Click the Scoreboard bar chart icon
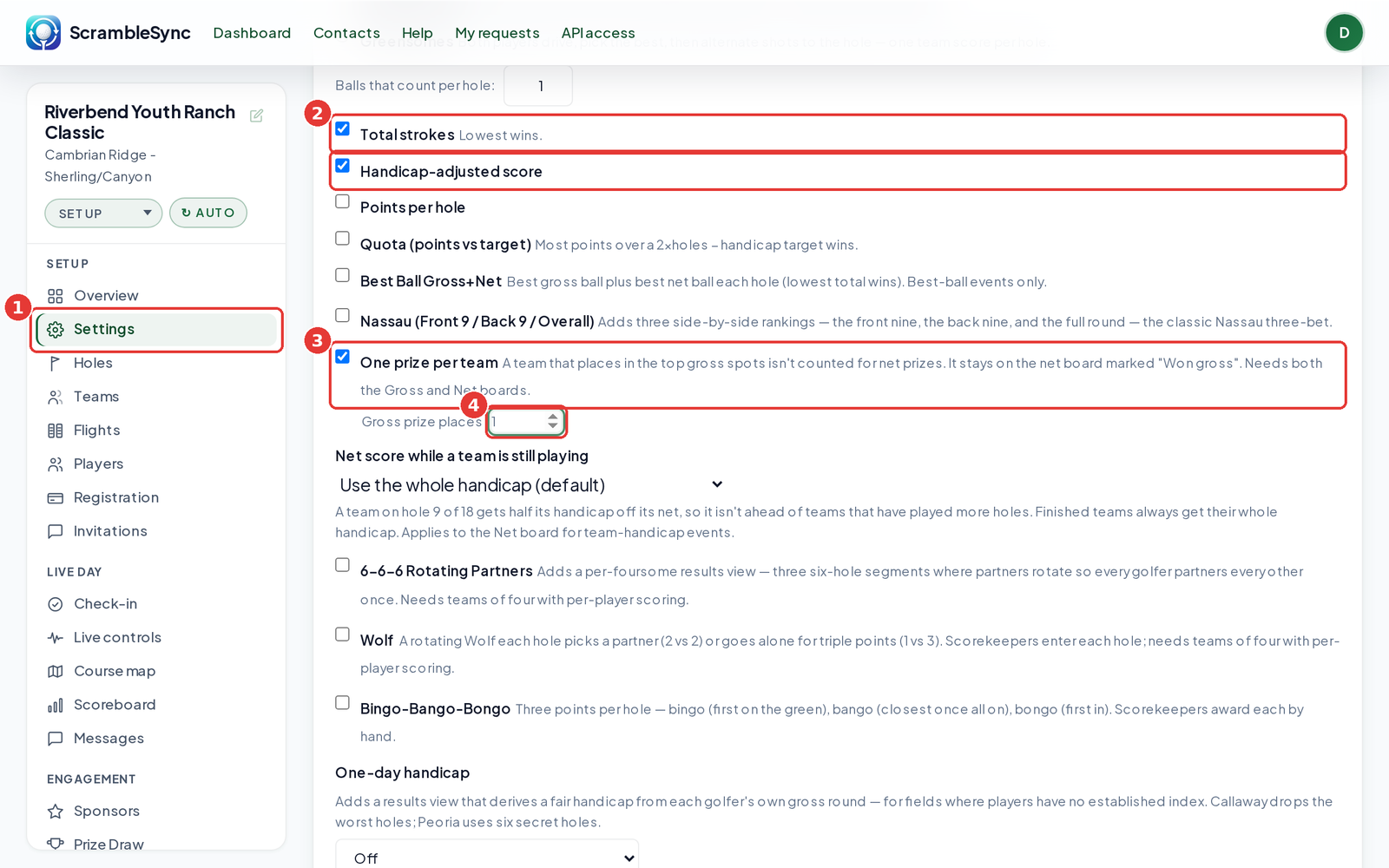Viewport: 1389px width, 868px height. 56,706
